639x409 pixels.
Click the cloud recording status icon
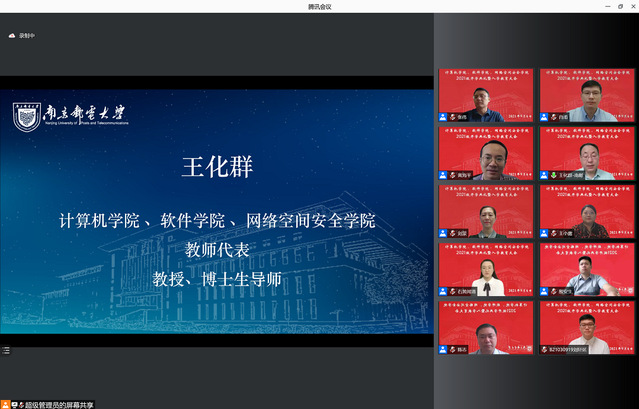[12, 36]
